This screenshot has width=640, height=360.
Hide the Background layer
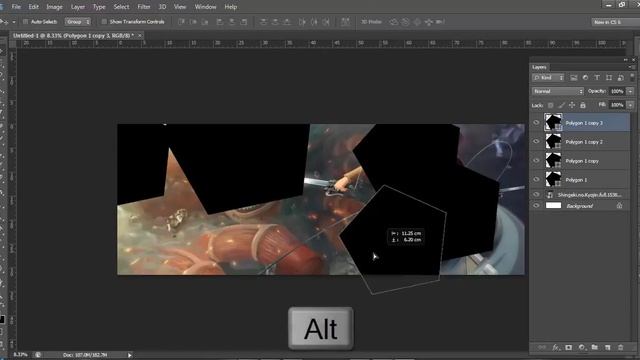(x=536, y=206)
